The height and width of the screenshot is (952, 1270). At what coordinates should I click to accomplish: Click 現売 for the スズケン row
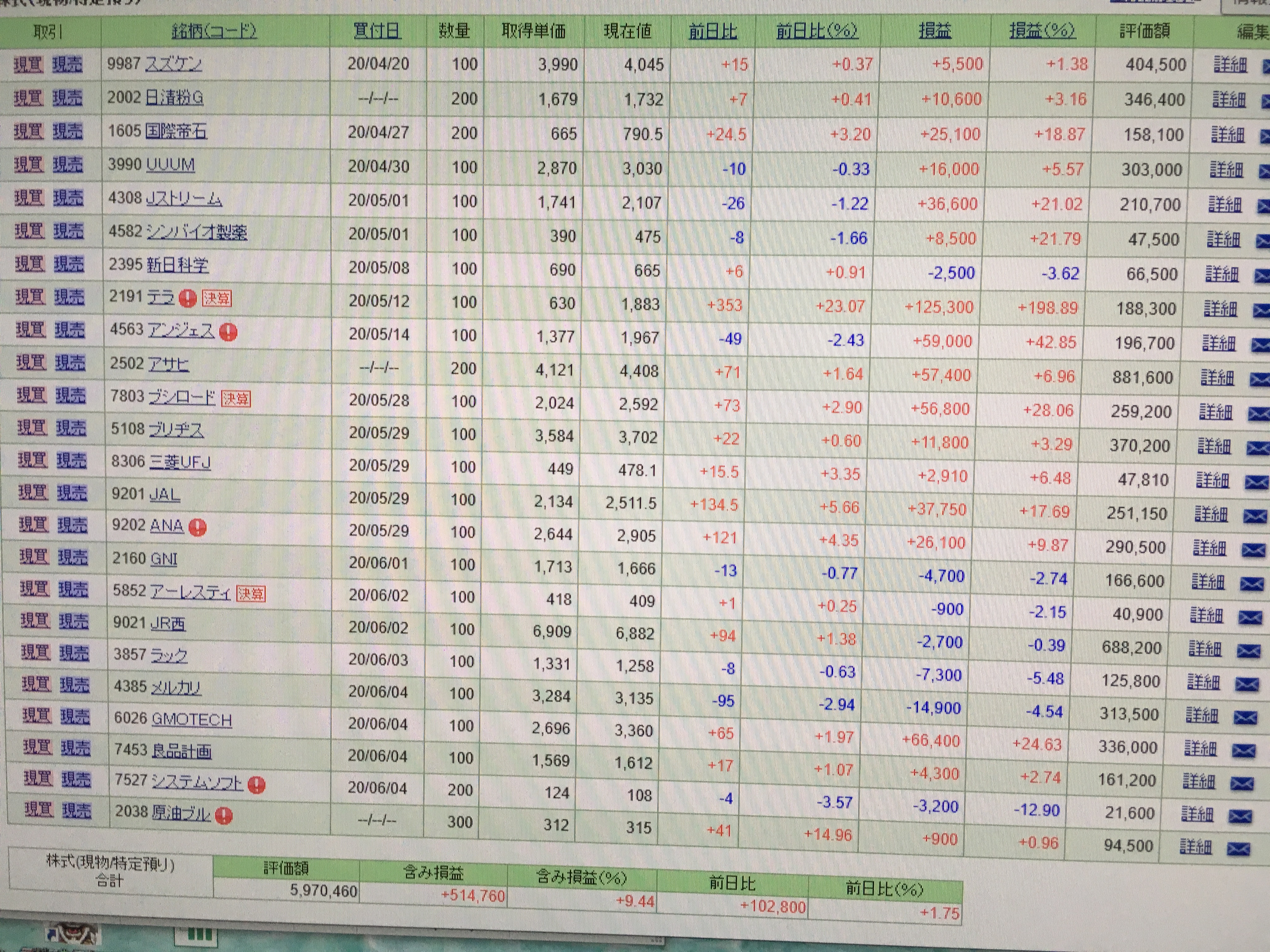[x=67, y=65]
